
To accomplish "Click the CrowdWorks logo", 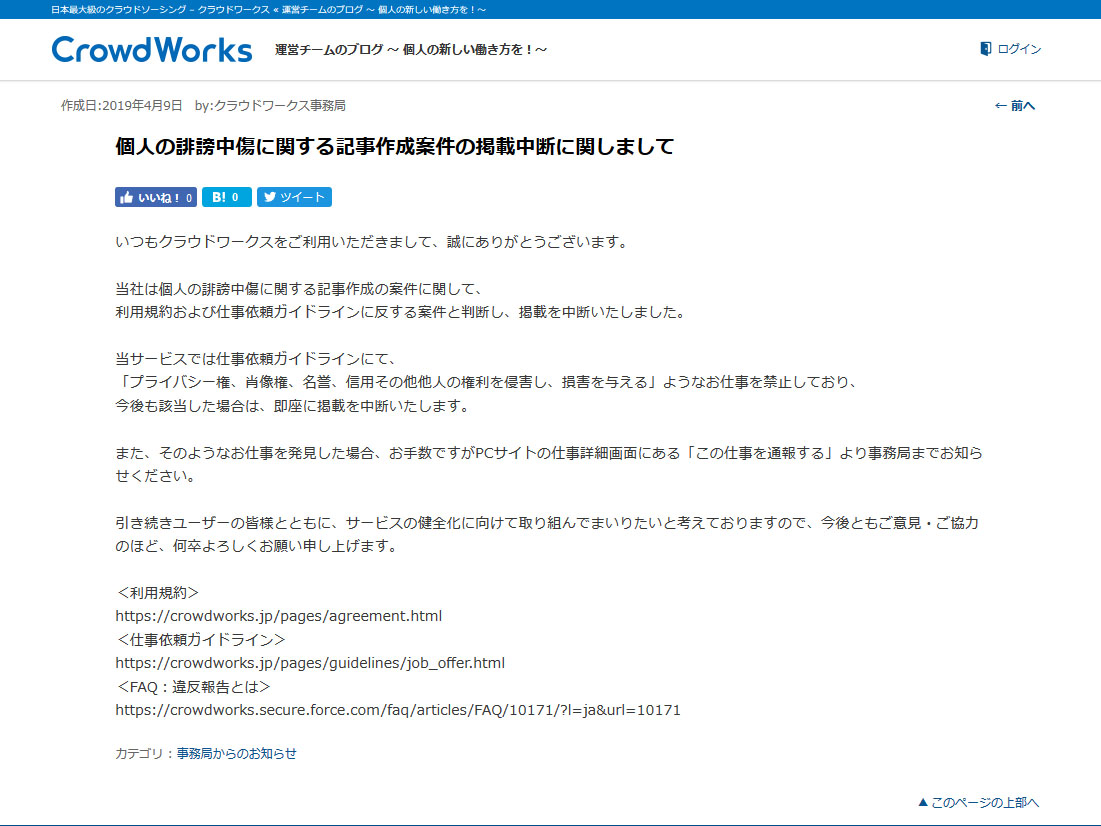I will (x=152, y=50).
